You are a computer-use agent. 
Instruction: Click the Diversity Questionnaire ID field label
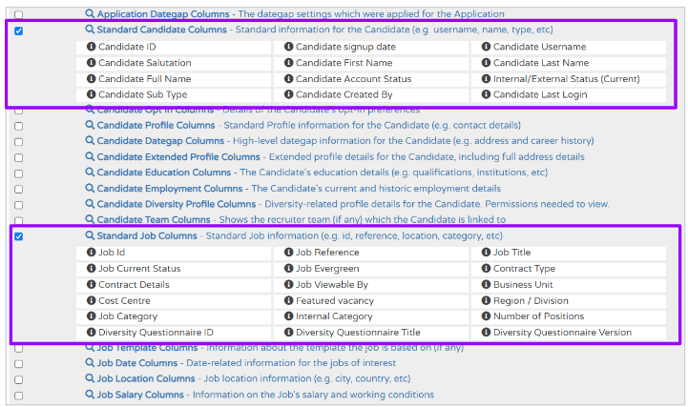click(156, 332)
